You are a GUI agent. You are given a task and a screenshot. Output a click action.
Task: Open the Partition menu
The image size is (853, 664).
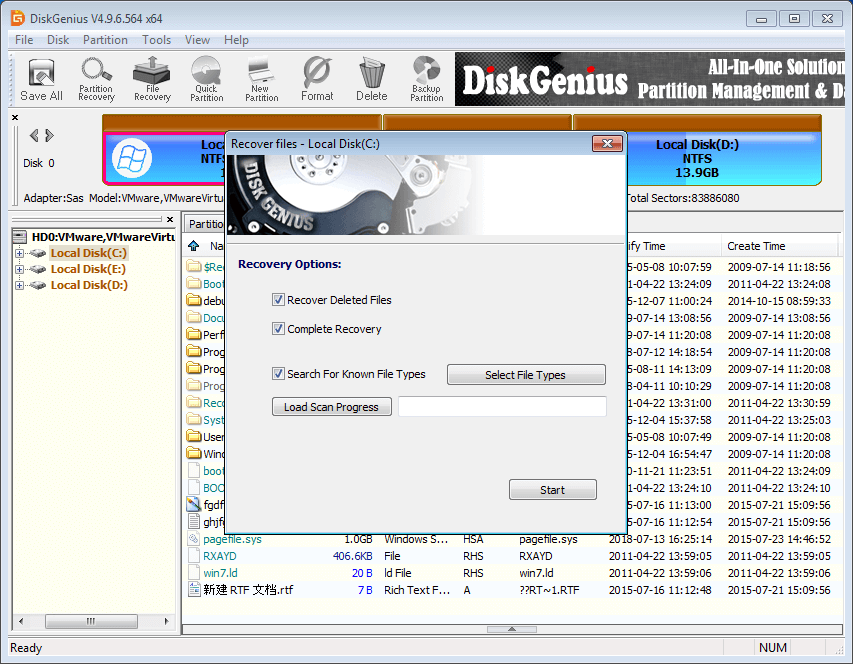105,40
